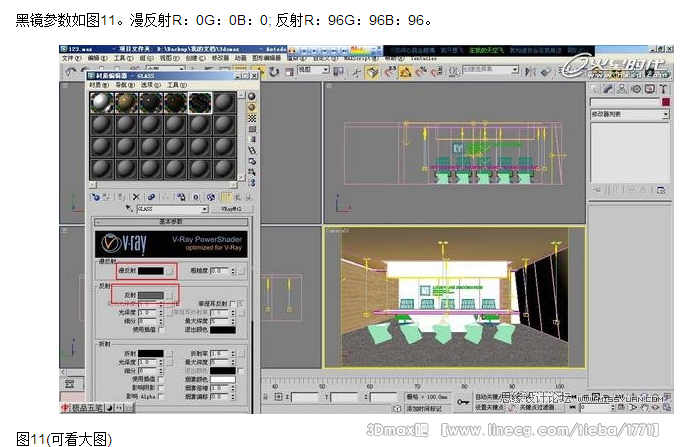Open the Hierarchy panel icon in command panel
This screenshot has width=688, height=447.
point(622,89)
